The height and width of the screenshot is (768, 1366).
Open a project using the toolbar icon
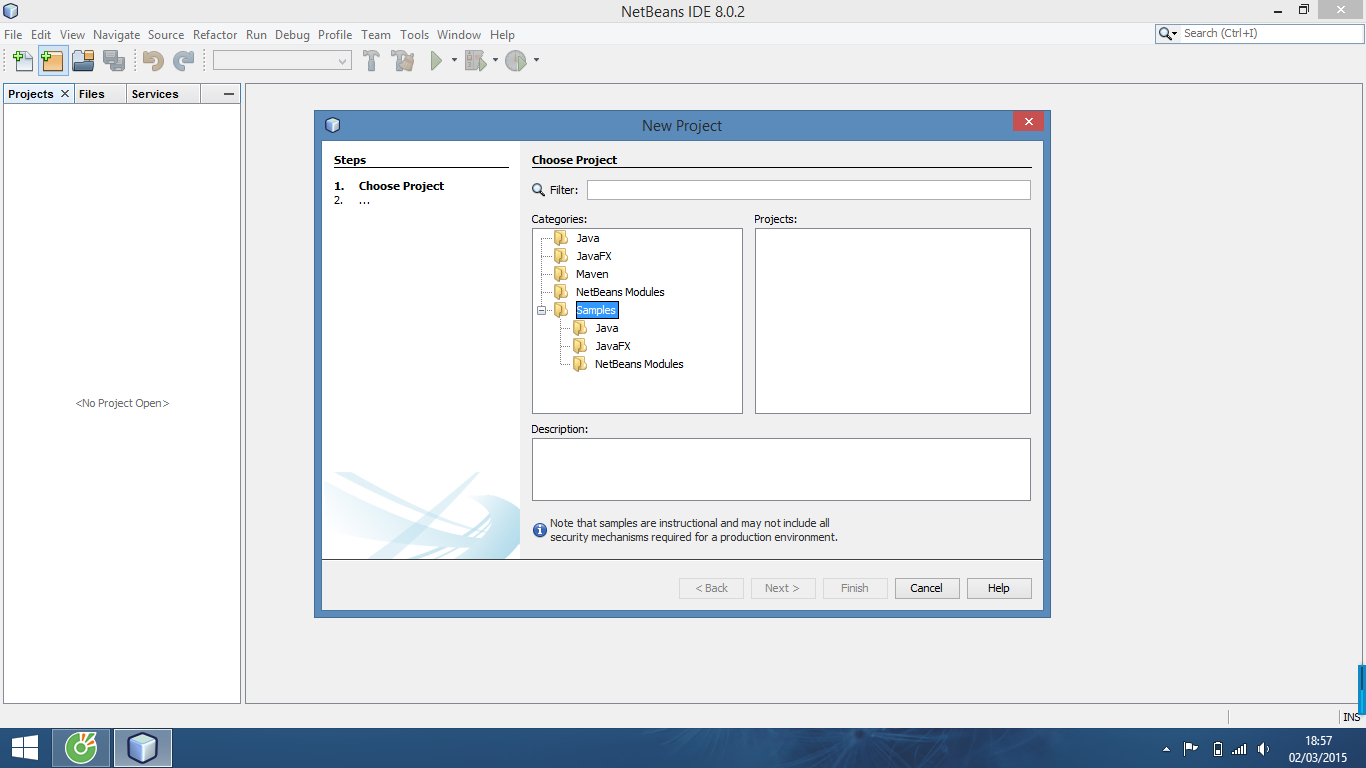(83, 60)
